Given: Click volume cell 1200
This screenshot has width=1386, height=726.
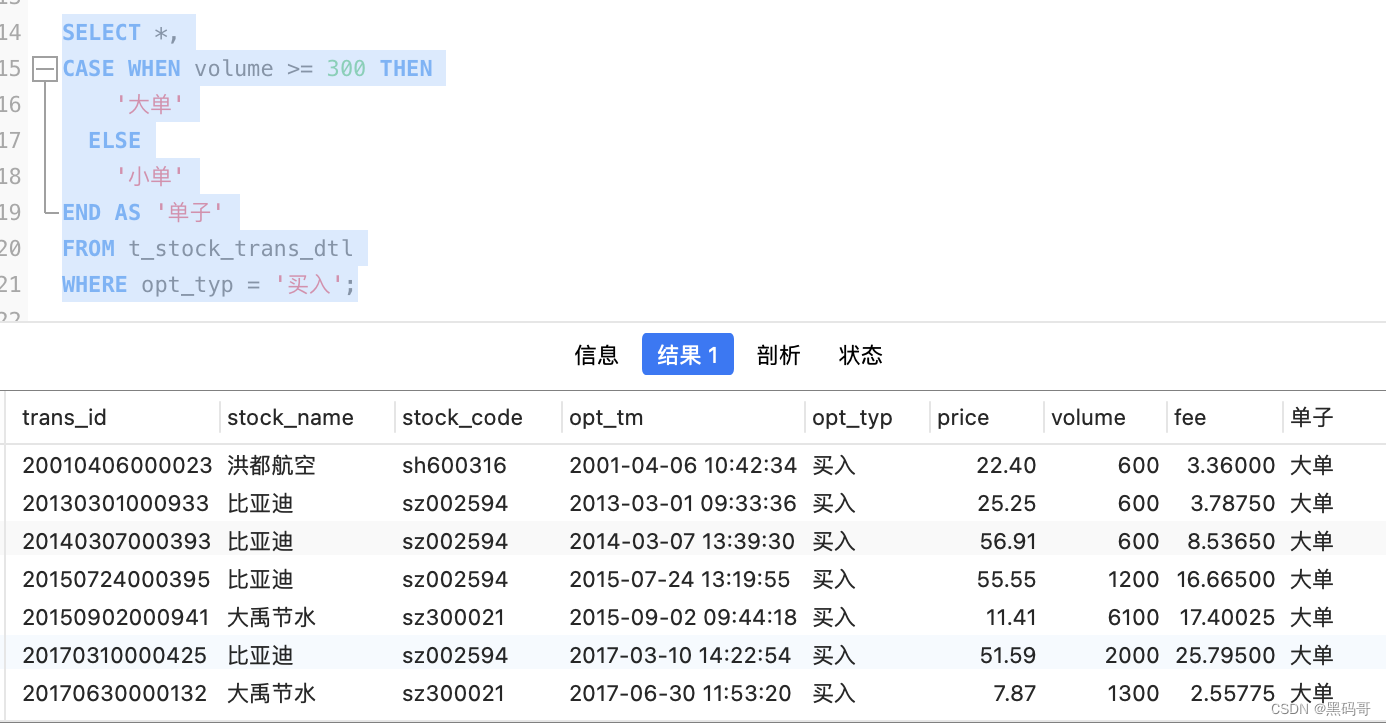Looking at the screenshot, I should pos(1133,579).
